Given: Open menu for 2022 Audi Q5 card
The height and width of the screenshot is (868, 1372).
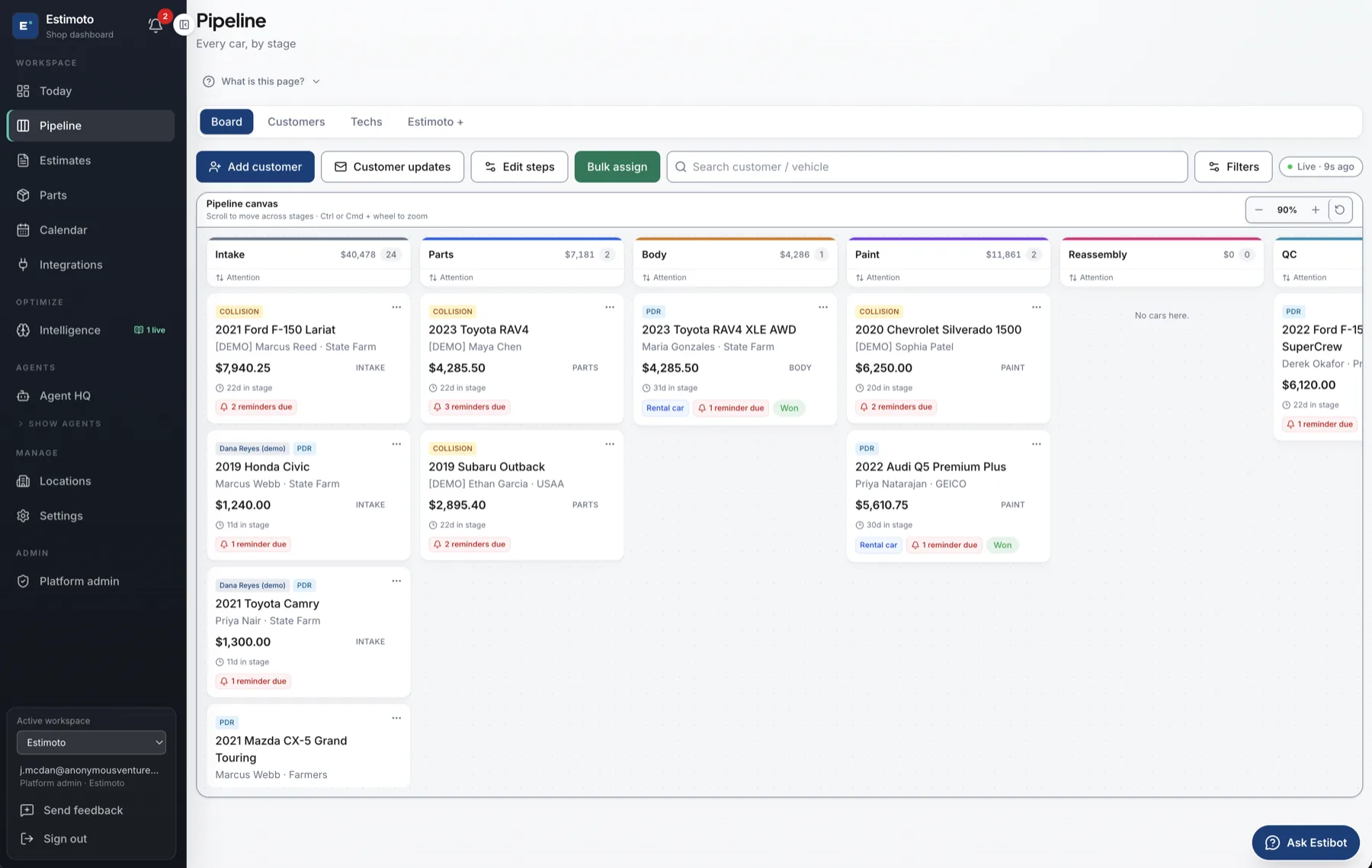Looking at the screenshot, I should [1037, 444].
